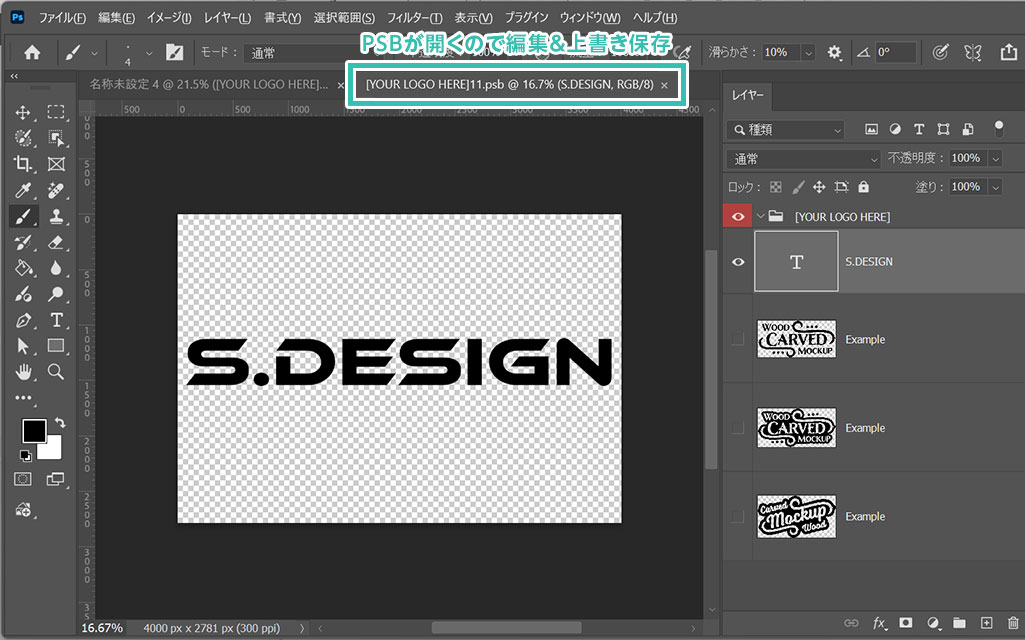Select the Eyedropper tool
Image resolution: width=1025 pixels, height=640 pixels.
23,190
